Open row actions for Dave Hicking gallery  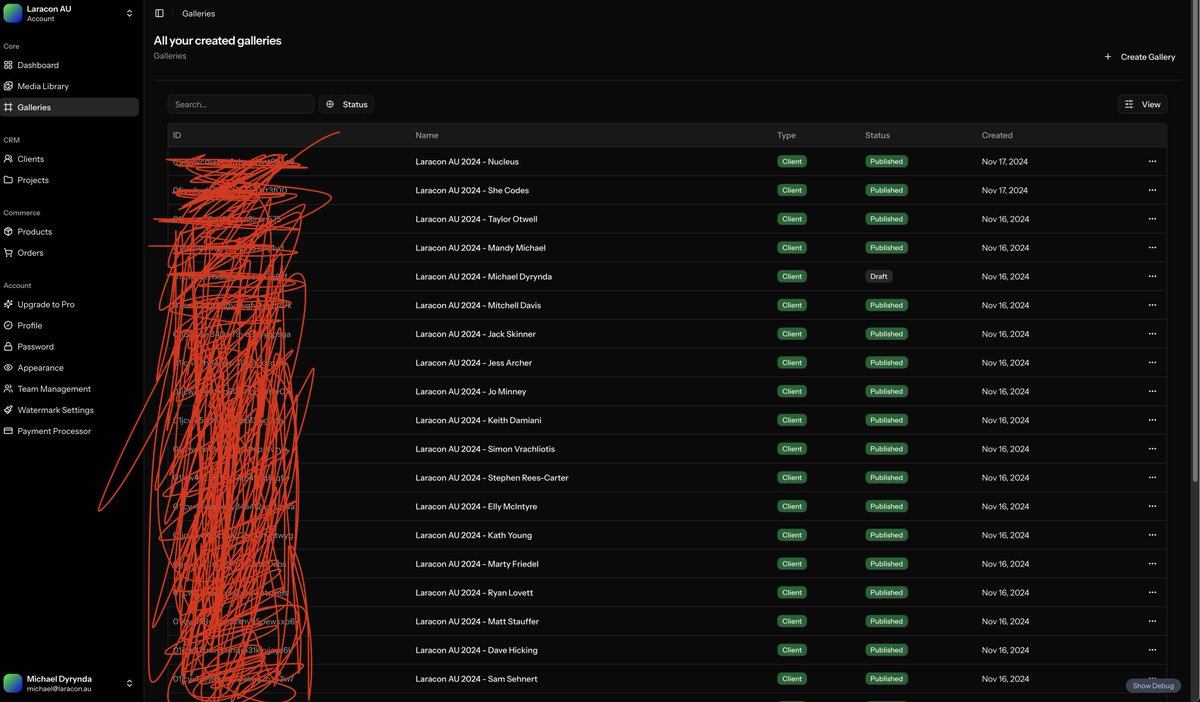[x=1152, y=650]
